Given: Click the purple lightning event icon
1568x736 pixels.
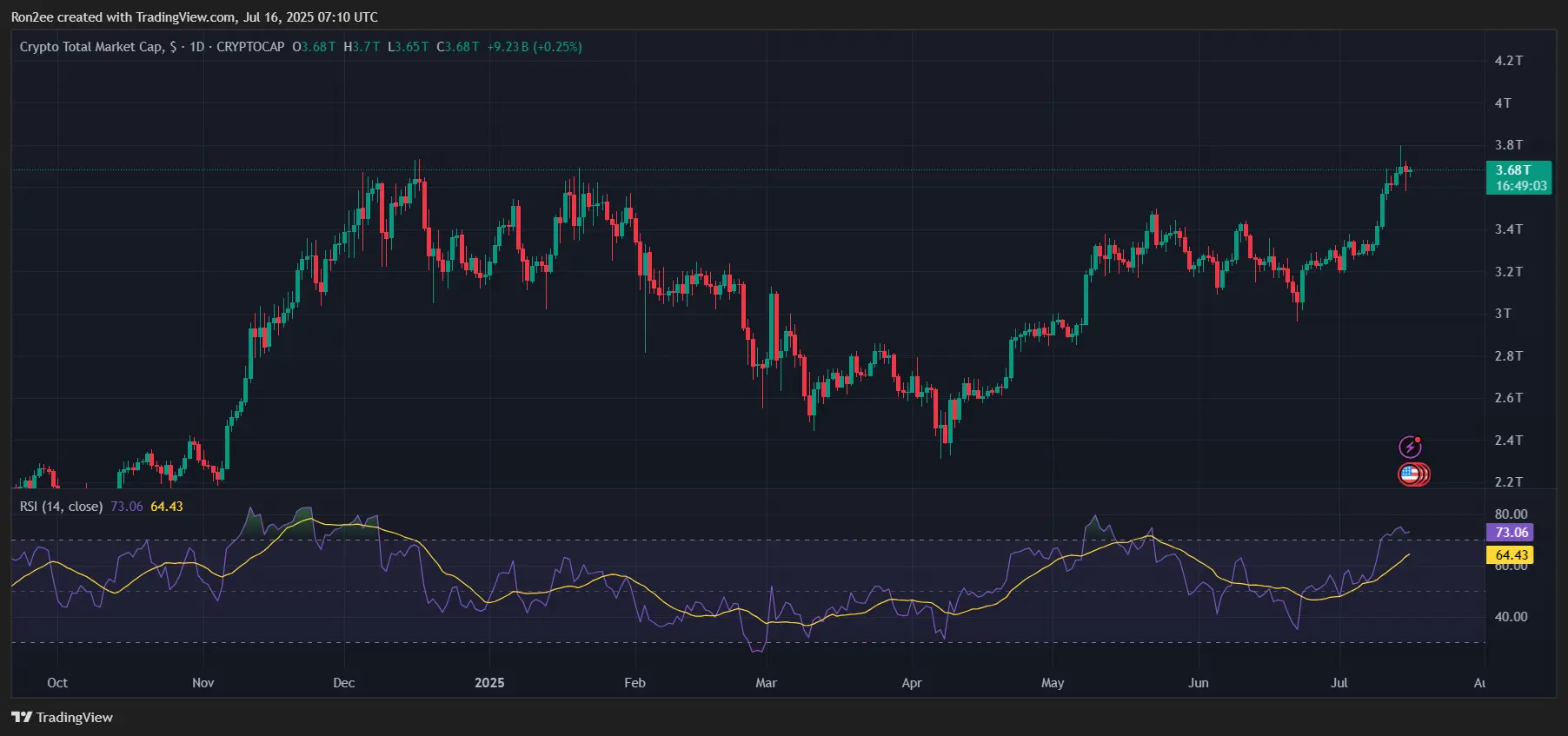Looking at the screenshot, I should click(x=1410, y=447).
